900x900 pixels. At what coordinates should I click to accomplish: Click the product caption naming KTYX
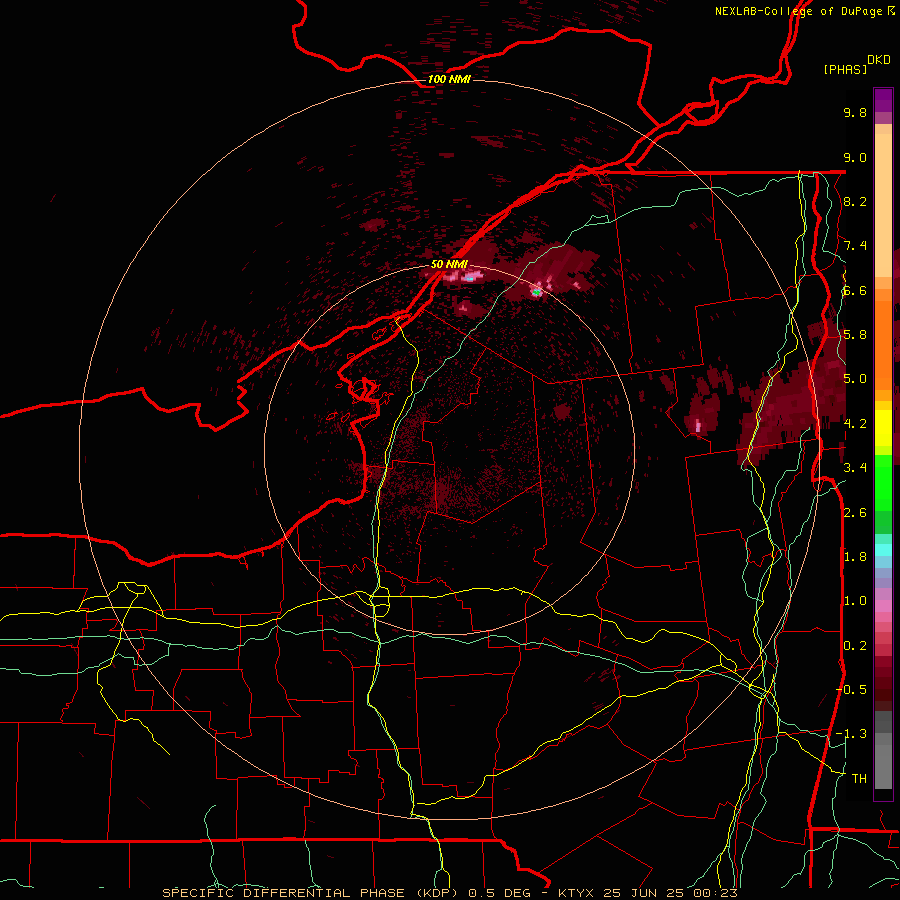[x=449, y=893]
